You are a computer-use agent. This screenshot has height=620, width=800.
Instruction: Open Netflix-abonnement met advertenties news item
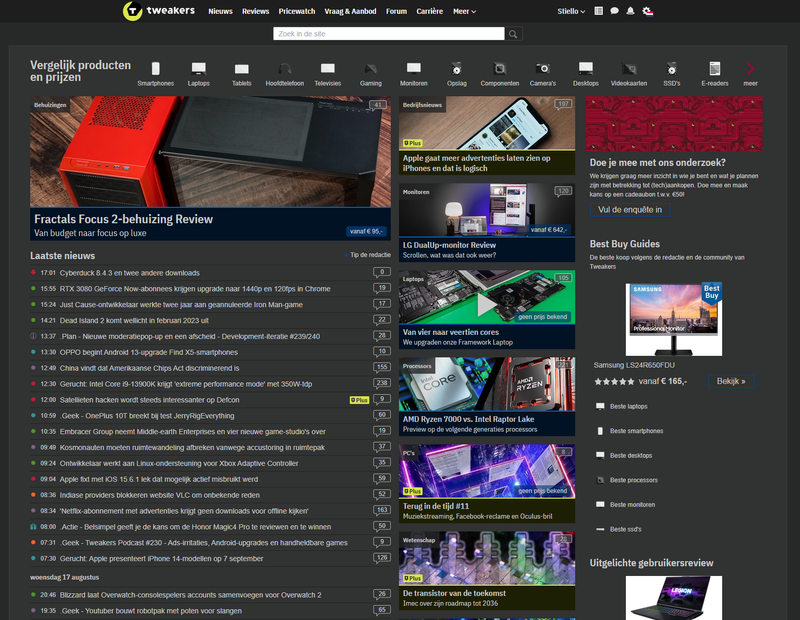184,511
